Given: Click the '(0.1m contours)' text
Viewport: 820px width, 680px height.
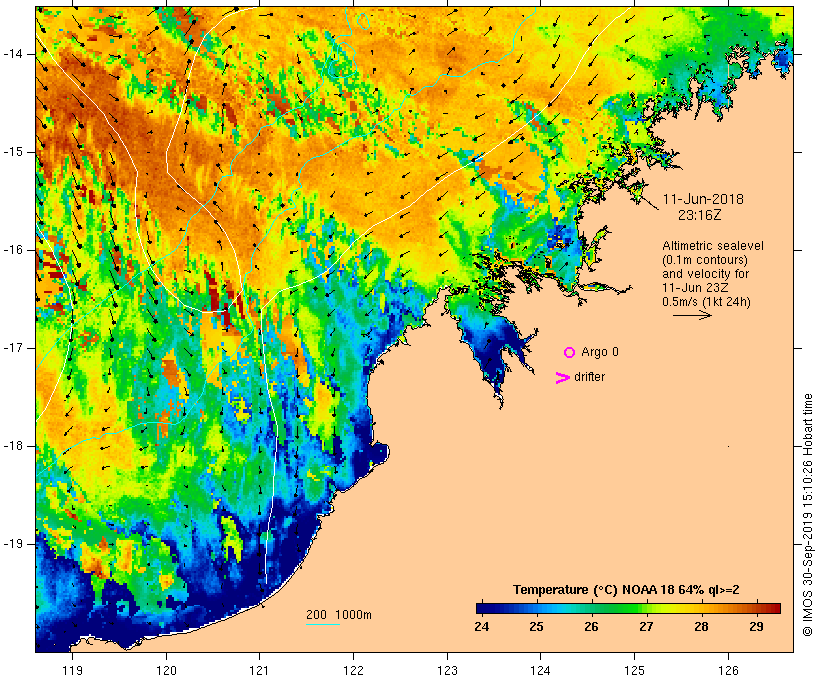Looking at the screenshot, I should 705,260.
